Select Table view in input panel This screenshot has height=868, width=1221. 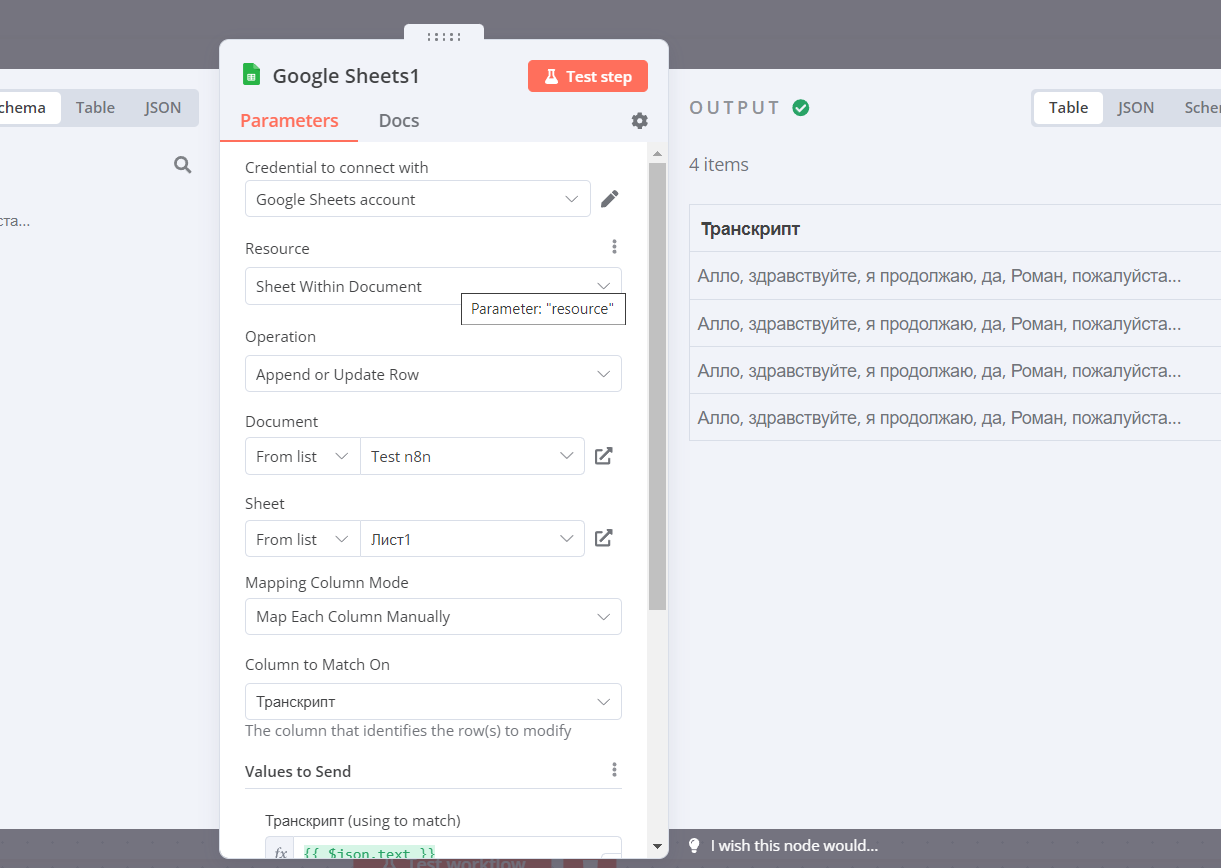point(95,108)
